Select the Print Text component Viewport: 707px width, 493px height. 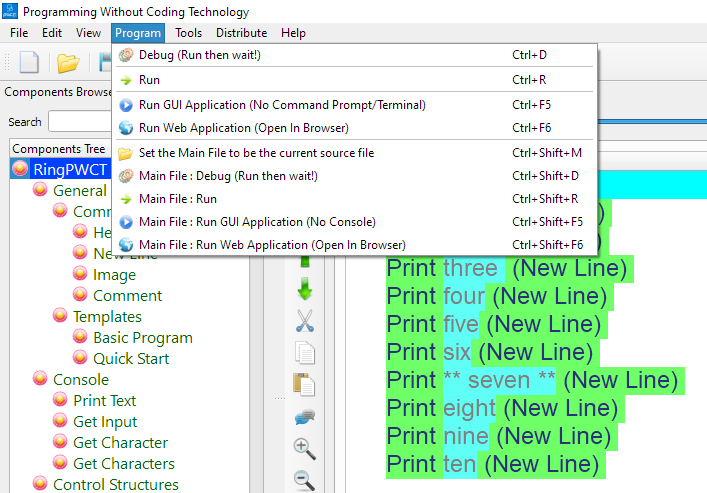coord(104,401)
